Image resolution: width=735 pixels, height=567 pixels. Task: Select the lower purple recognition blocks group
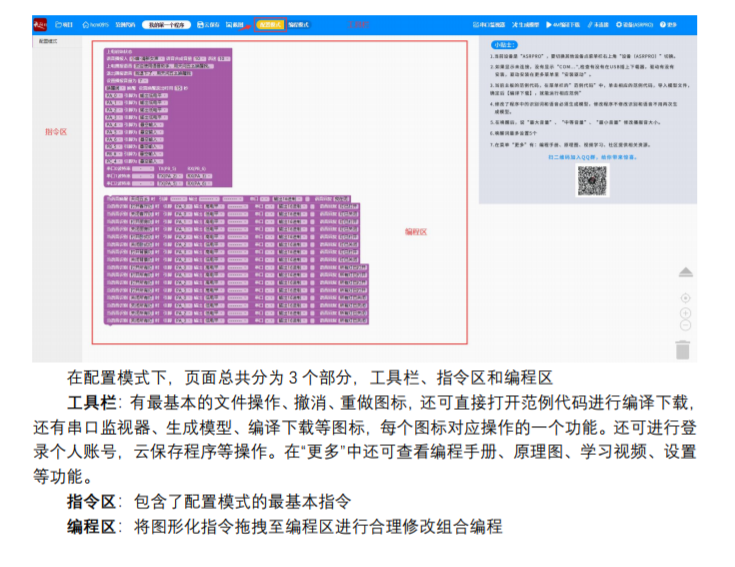[236, 260]
